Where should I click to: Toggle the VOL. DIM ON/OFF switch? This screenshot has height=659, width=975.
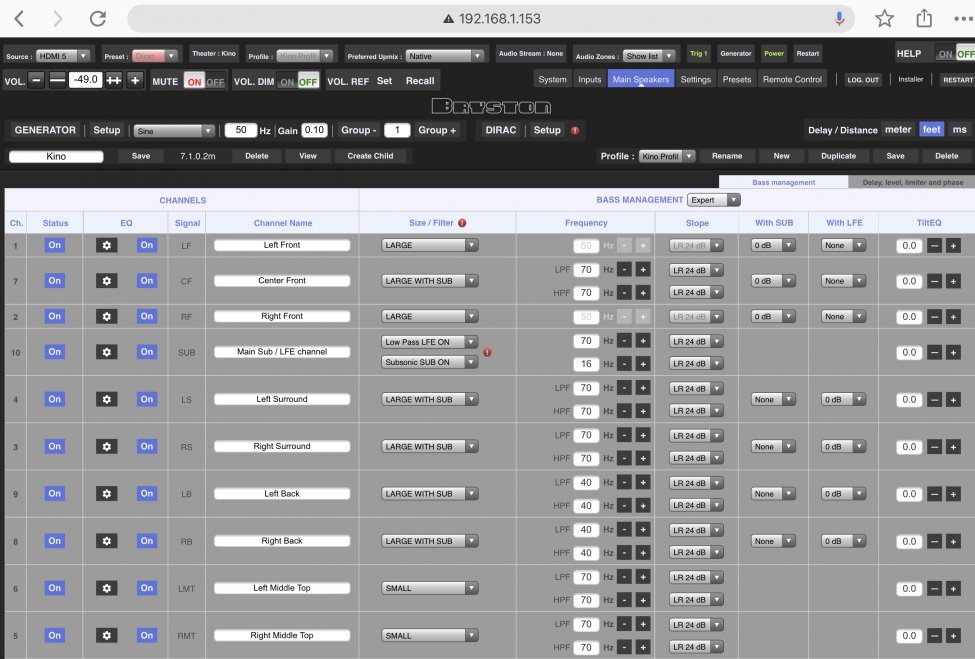tap(298, 81)
